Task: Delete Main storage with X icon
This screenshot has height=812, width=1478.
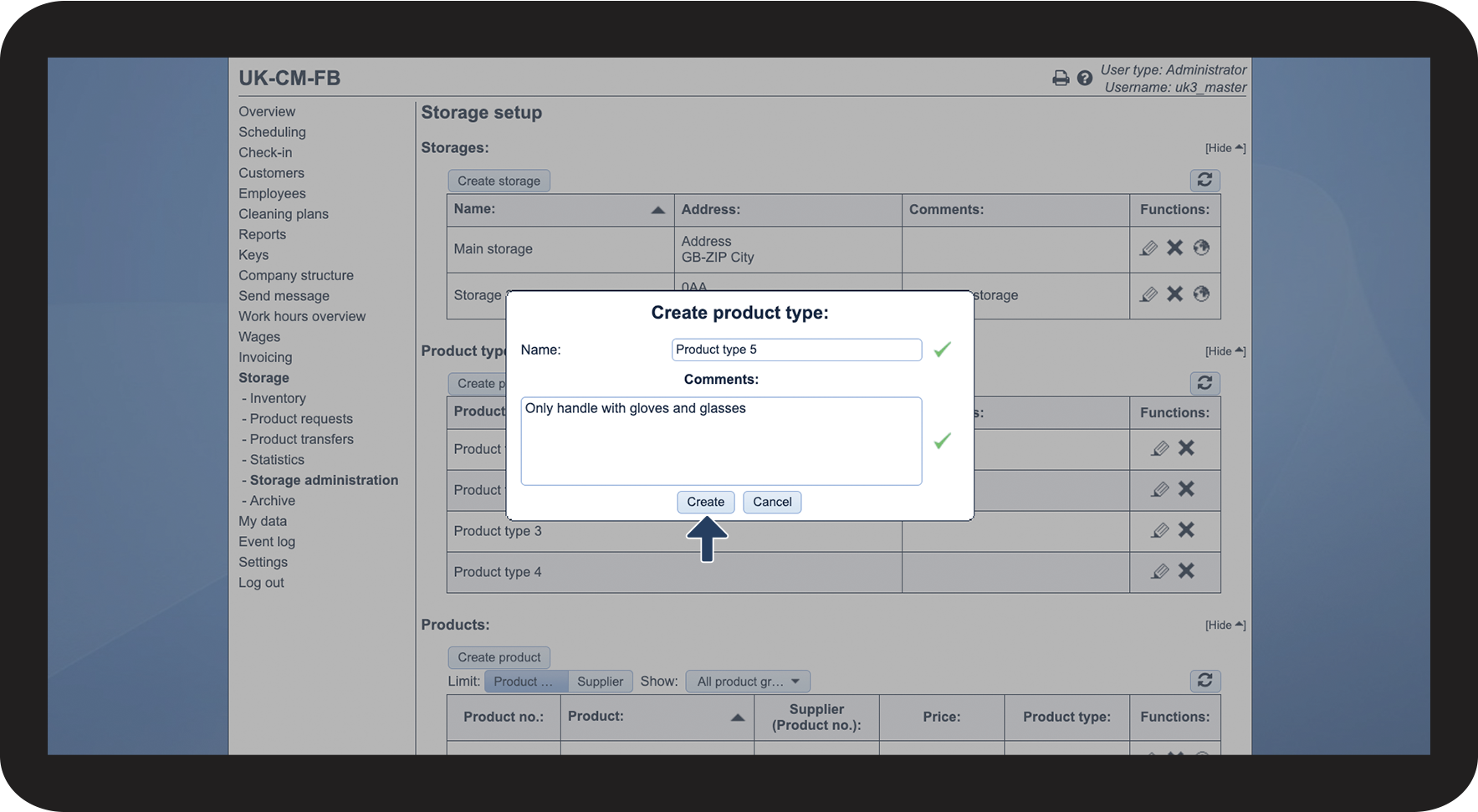Action: point(1175,248)
